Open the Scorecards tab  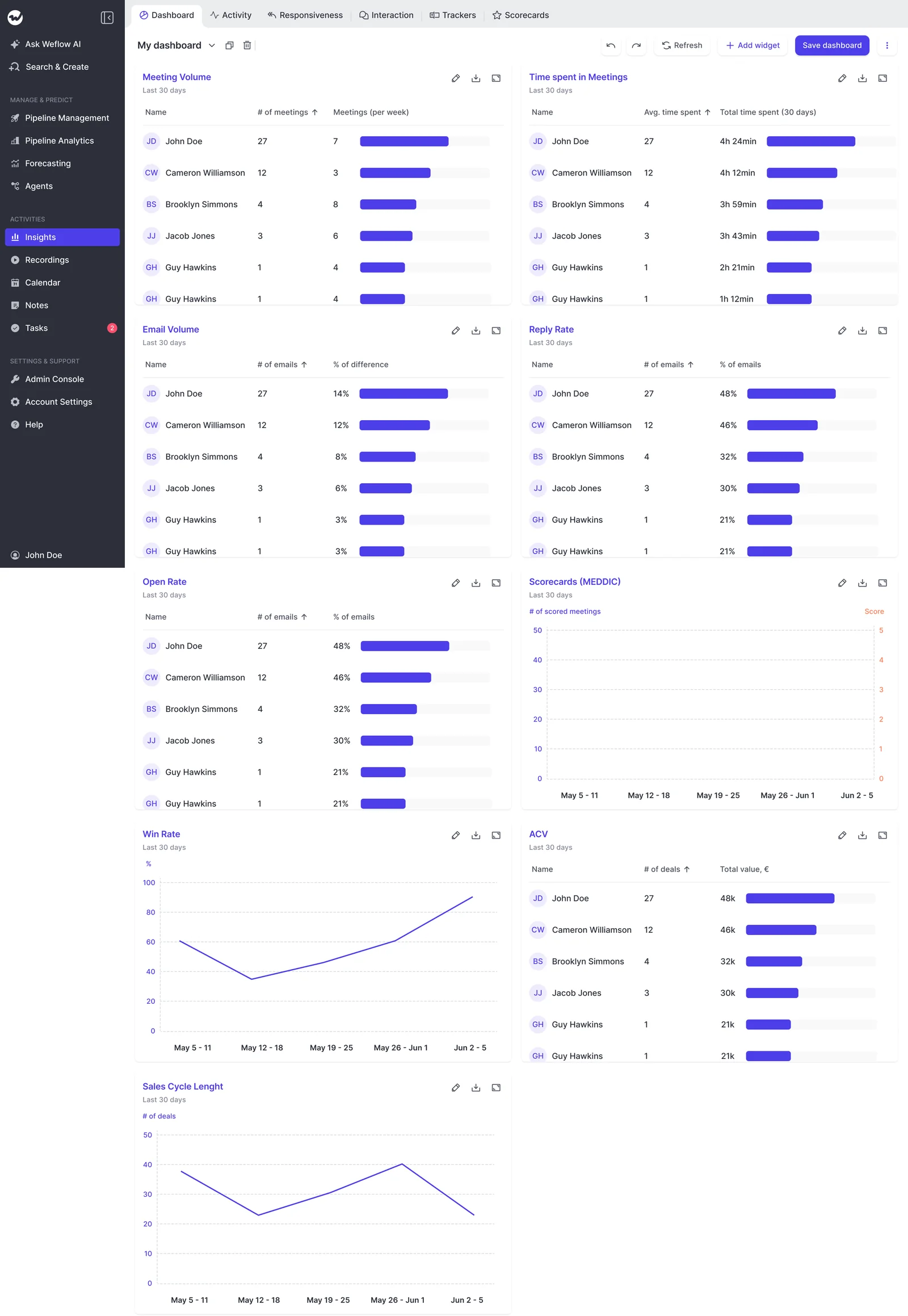click(x=520, y=15)
